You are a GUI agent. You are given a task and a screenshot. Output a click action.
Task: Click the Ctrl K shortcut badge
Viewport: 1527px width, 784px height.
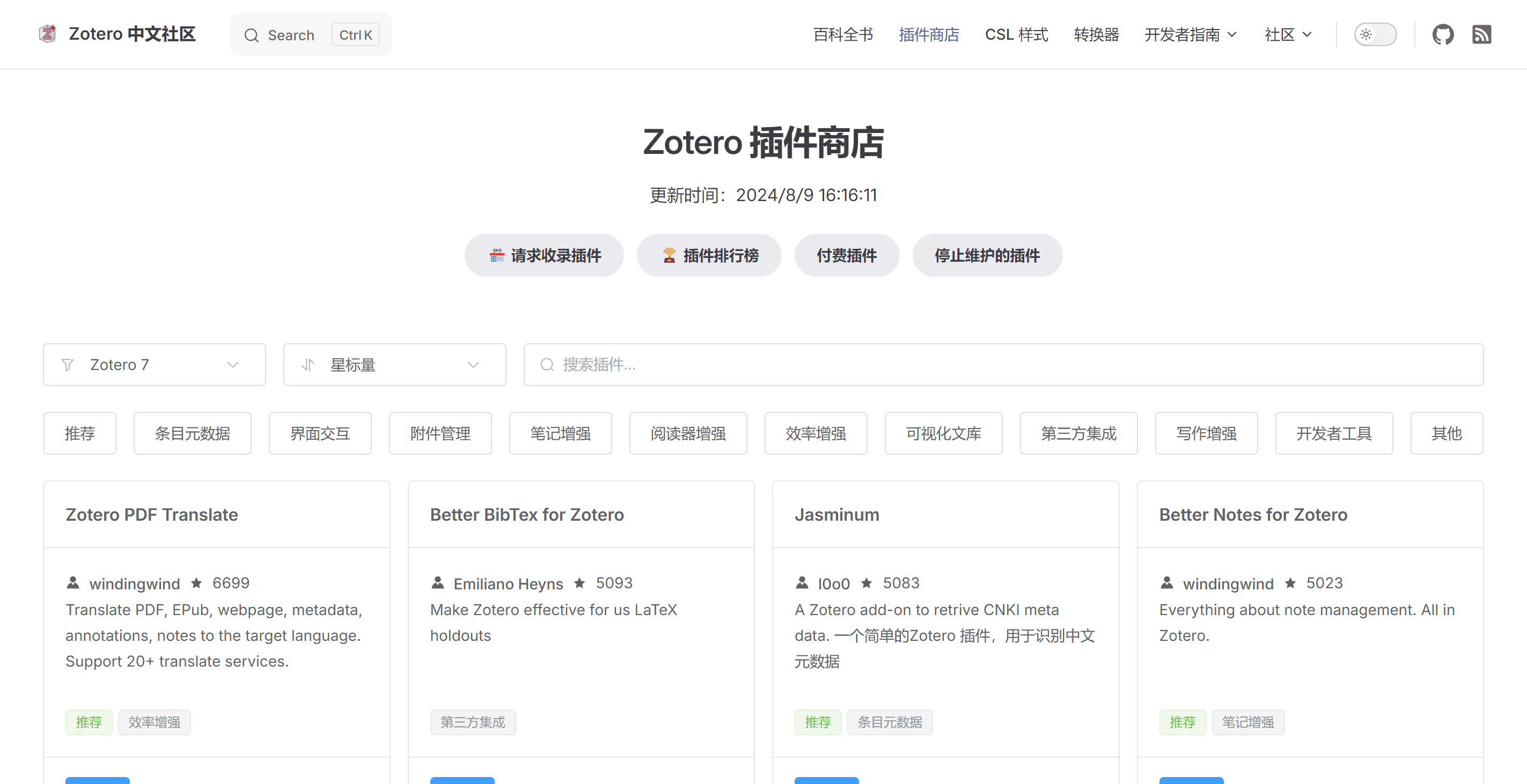point(356,35)
